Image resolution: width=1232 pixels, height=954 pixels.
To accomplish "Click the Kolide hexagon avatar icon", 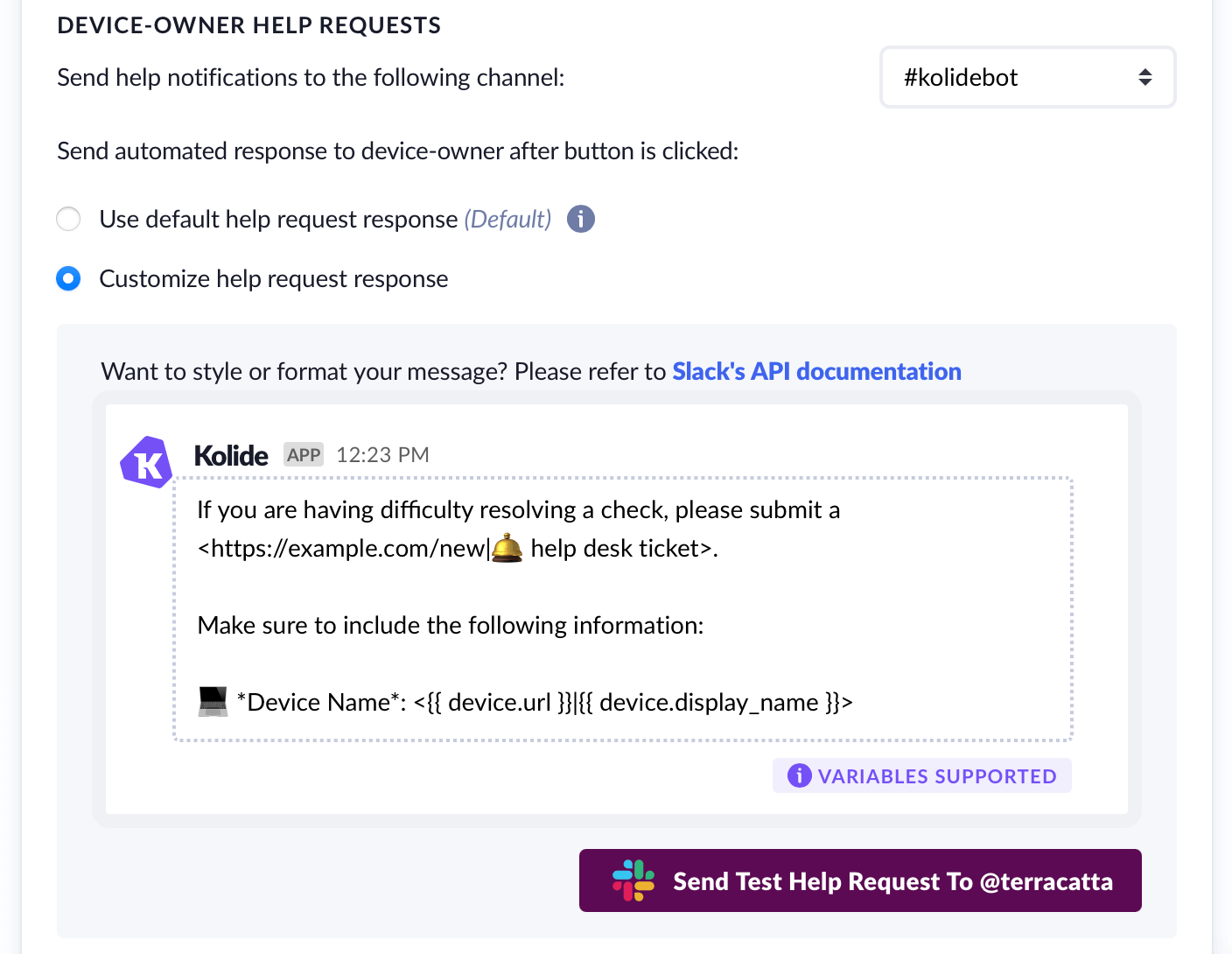I will (146, 461).
